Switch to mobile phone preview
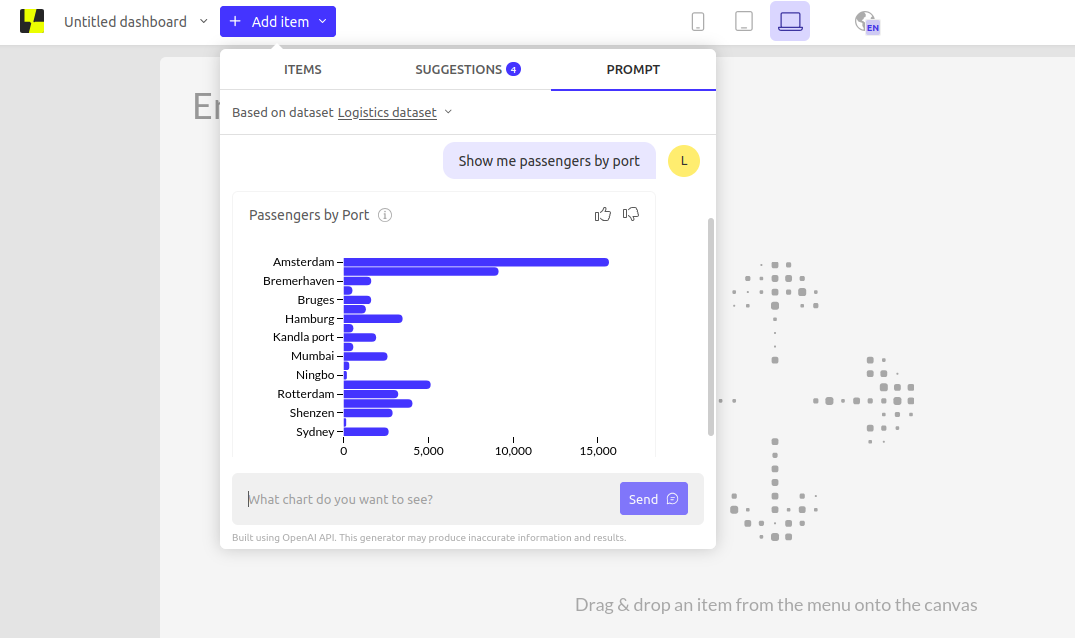 pos(698,21)
